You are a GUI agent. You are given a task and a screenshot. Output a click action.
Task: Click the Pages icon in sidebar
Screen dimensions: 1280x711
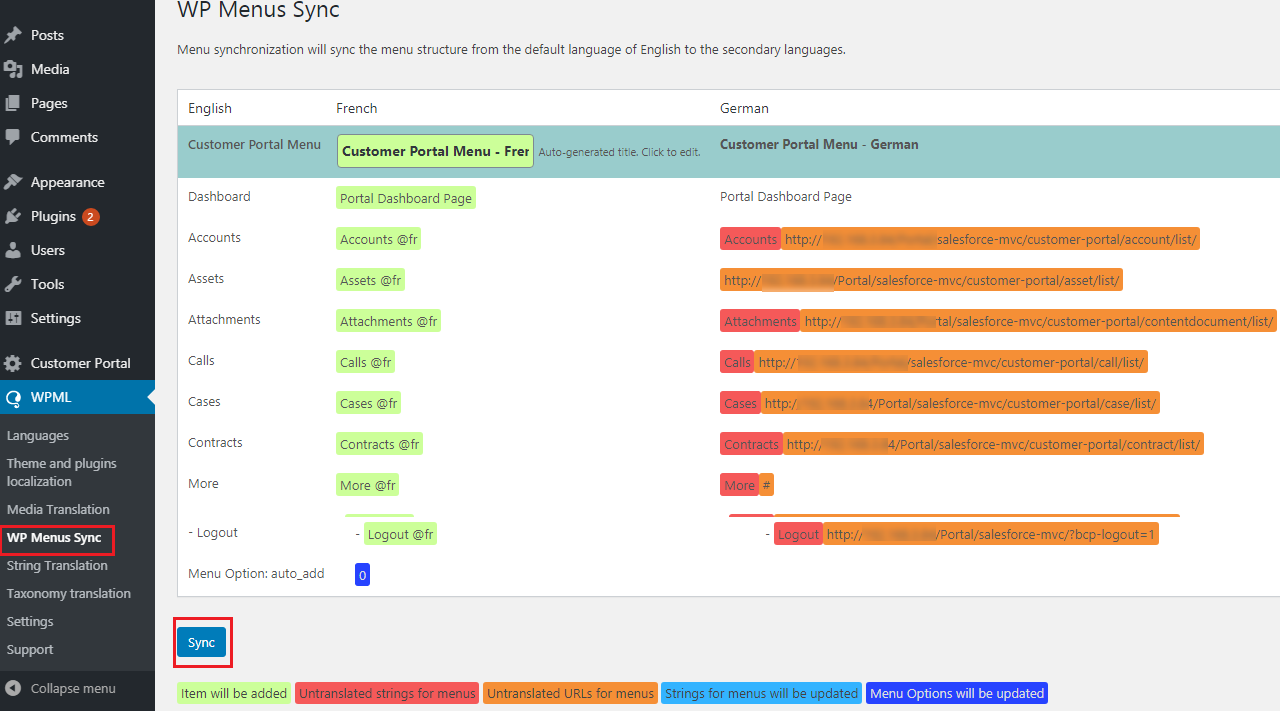(x=13, y=103)
